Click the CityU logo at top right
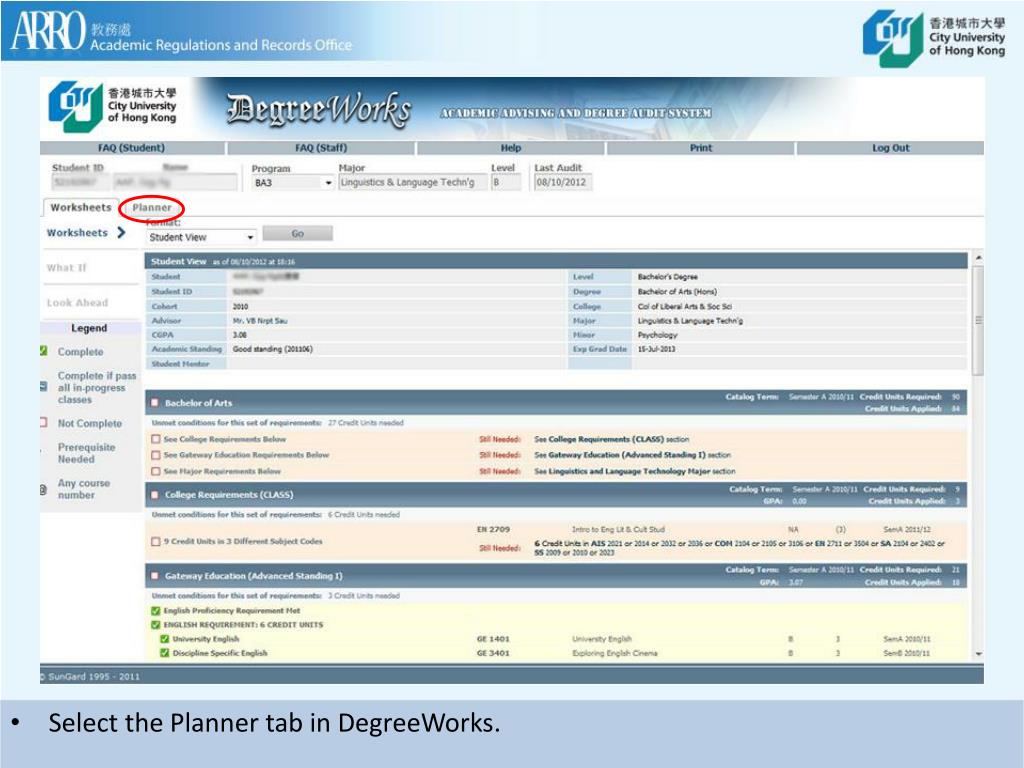This screenshot has height=768, width=1024. [934, 38]
